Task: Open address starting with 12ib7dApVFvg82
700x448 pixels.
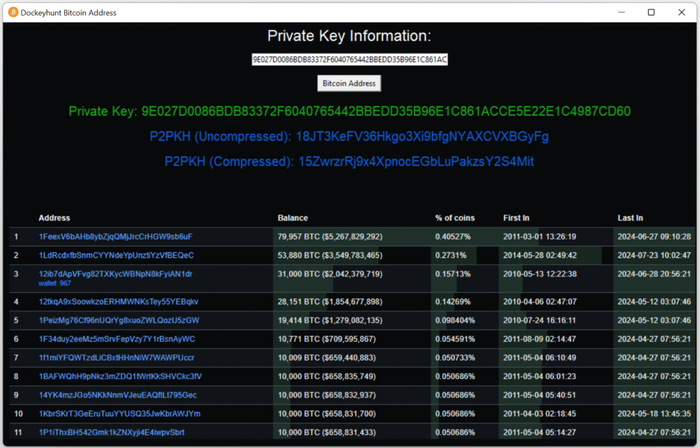Action: [x=115, y=274]
